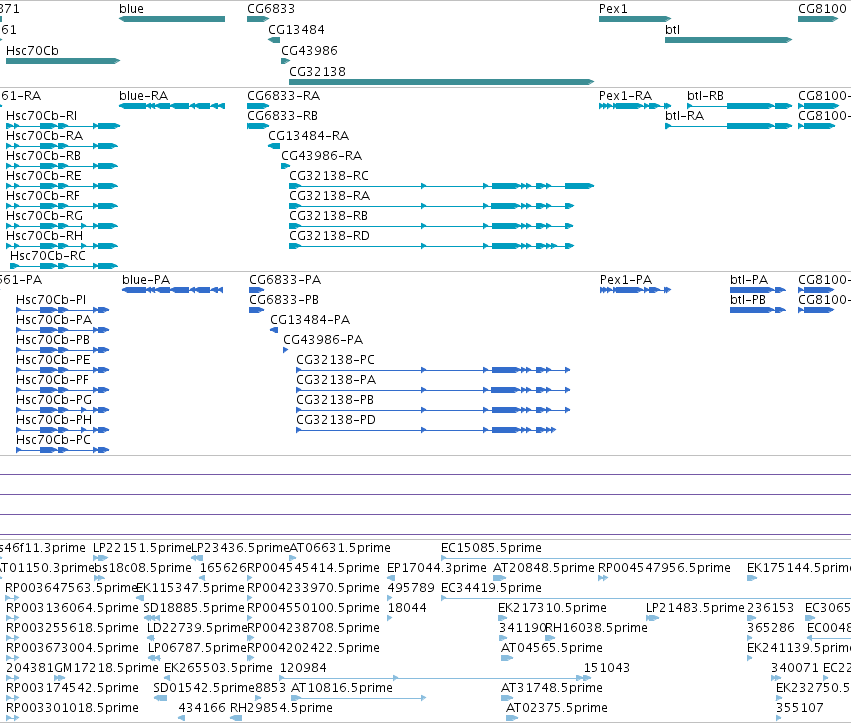The height and width of the screenshot is (723, 851).
Task: Select the CG13484 gene label
Action: pyautogui.click(x=296, y=30)
